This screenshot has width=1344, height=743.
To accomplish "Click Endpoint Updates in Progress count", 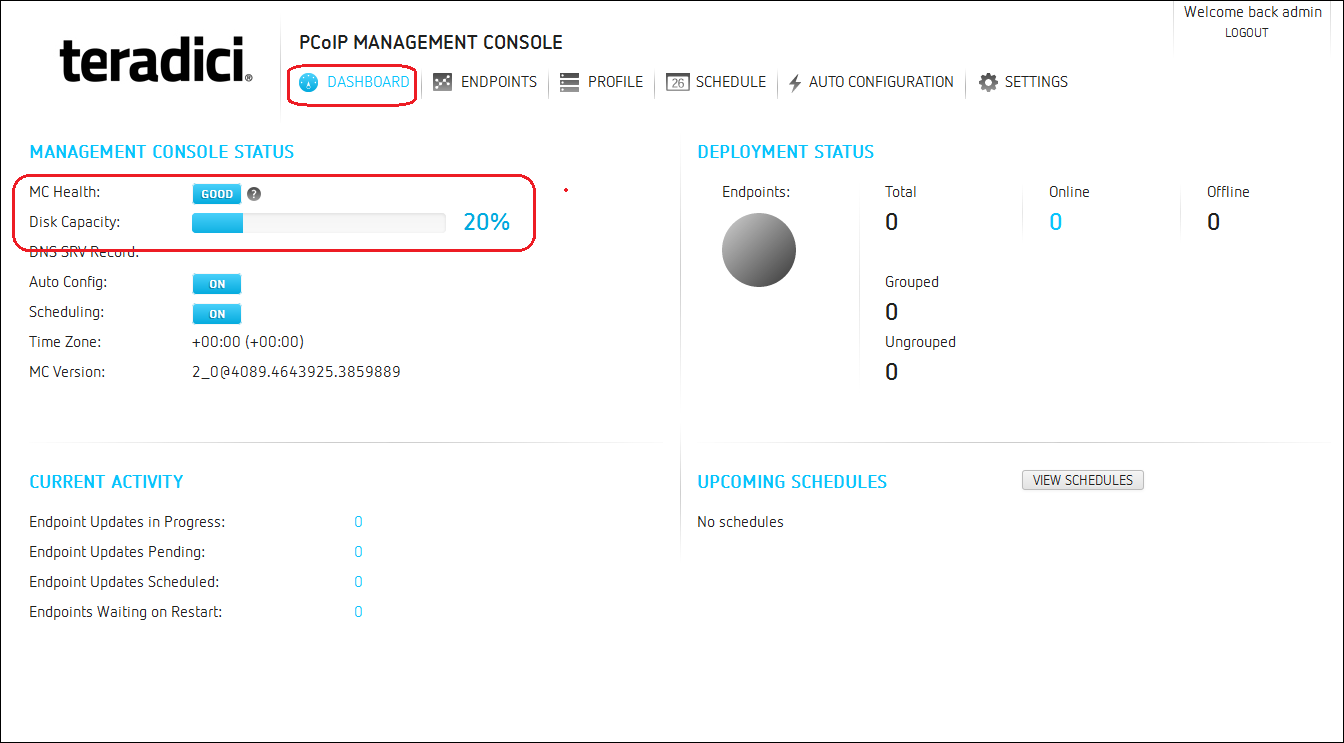I will tap(358, 522).
